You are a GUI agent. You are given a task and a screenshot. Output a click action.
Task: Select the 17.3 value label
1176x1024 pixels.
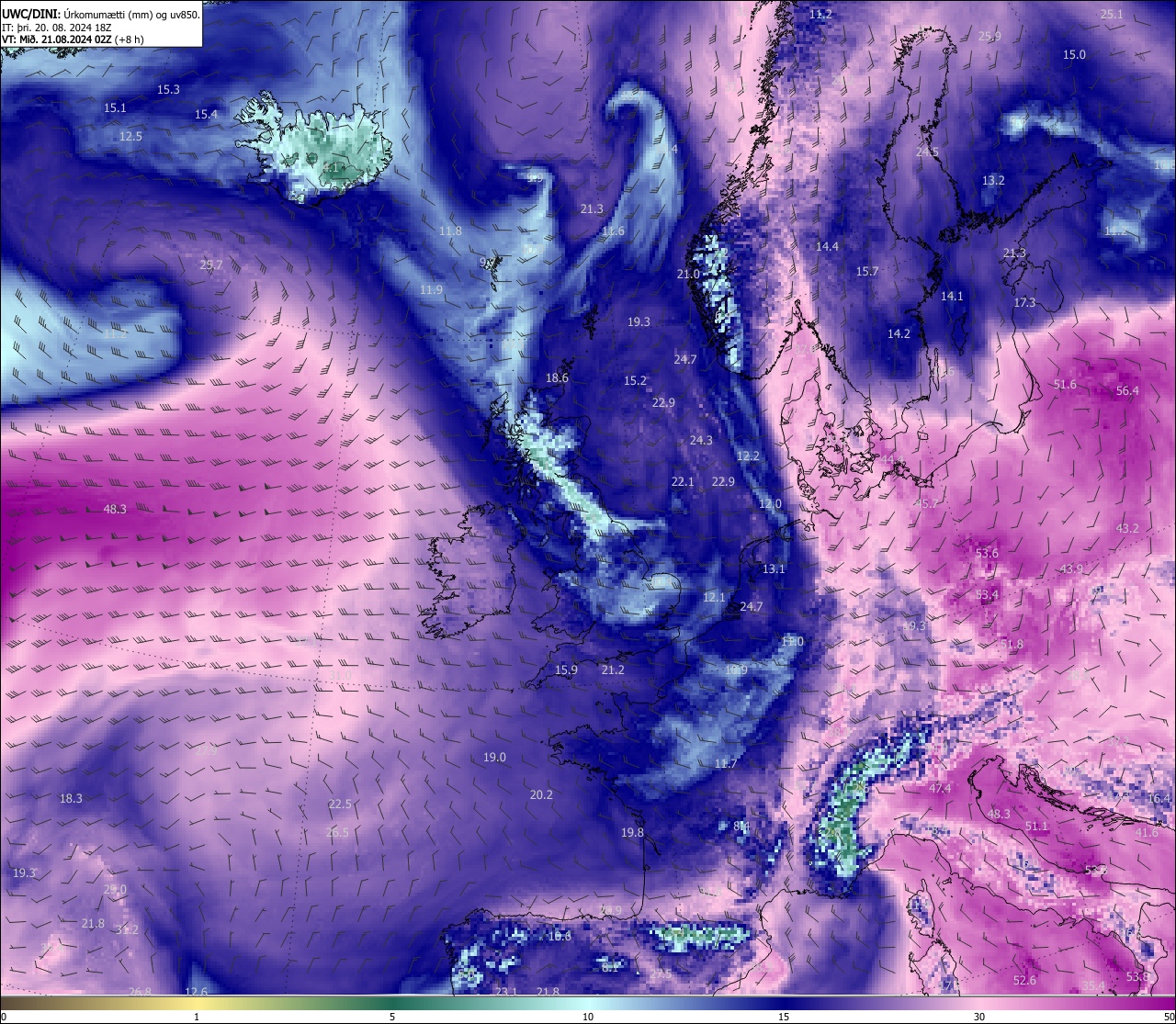pos(1024,303)
